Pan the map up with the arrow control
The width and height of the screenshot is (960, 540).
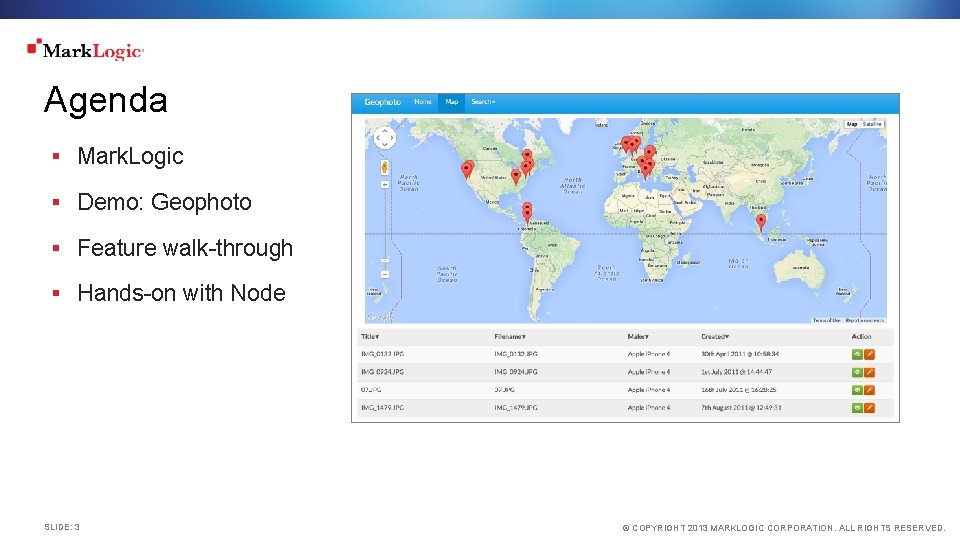[385, 130]
